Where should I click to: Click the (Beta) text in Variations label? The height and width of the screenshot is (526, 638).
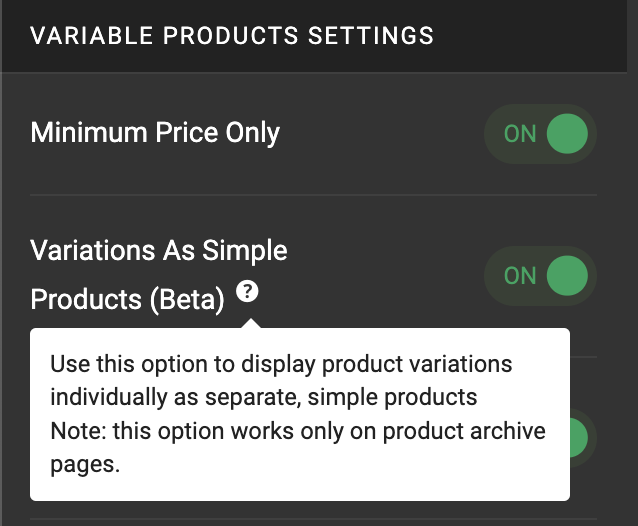click(x=187, y=300)
